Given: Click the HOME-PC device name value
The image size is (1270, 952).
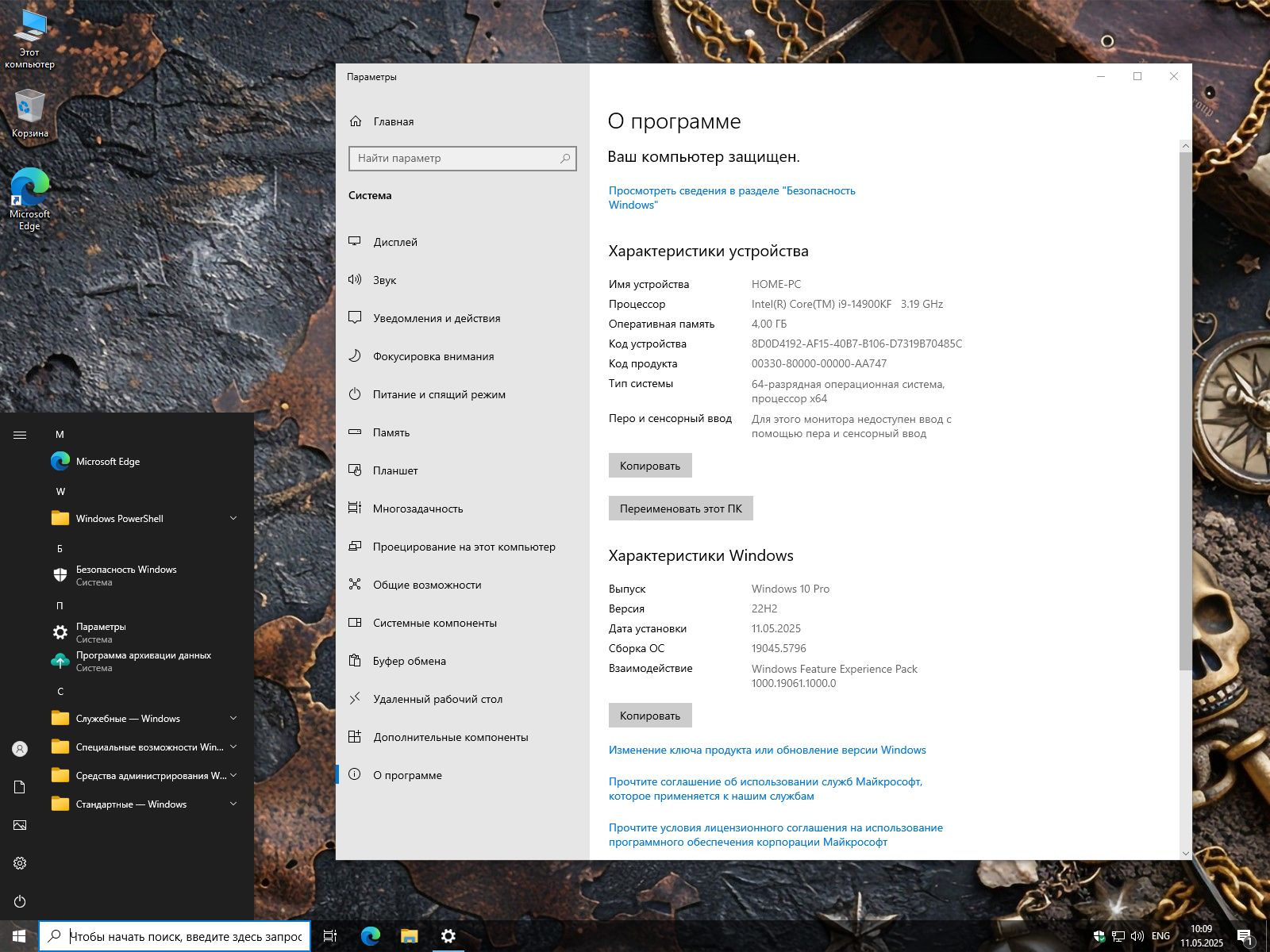Looking at the screenshot, I should (776, 284).
